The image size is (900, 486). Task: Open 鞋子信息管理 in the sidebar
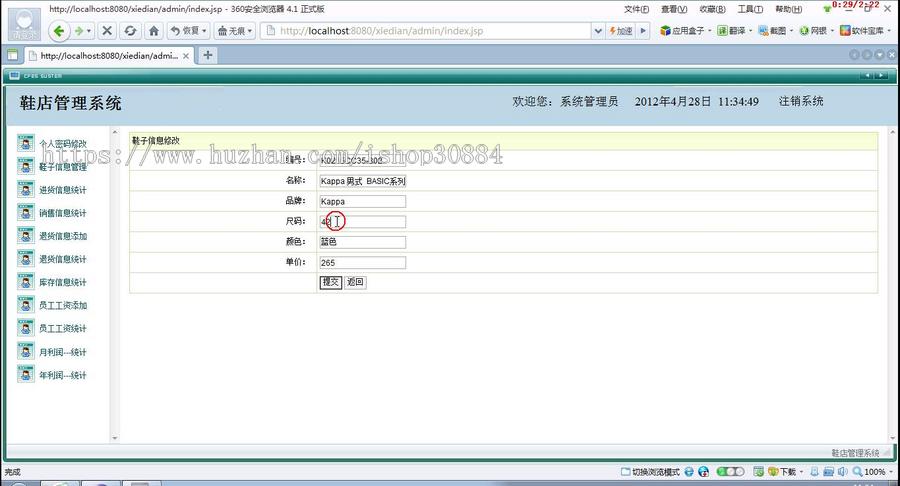(x=63, y=166)
